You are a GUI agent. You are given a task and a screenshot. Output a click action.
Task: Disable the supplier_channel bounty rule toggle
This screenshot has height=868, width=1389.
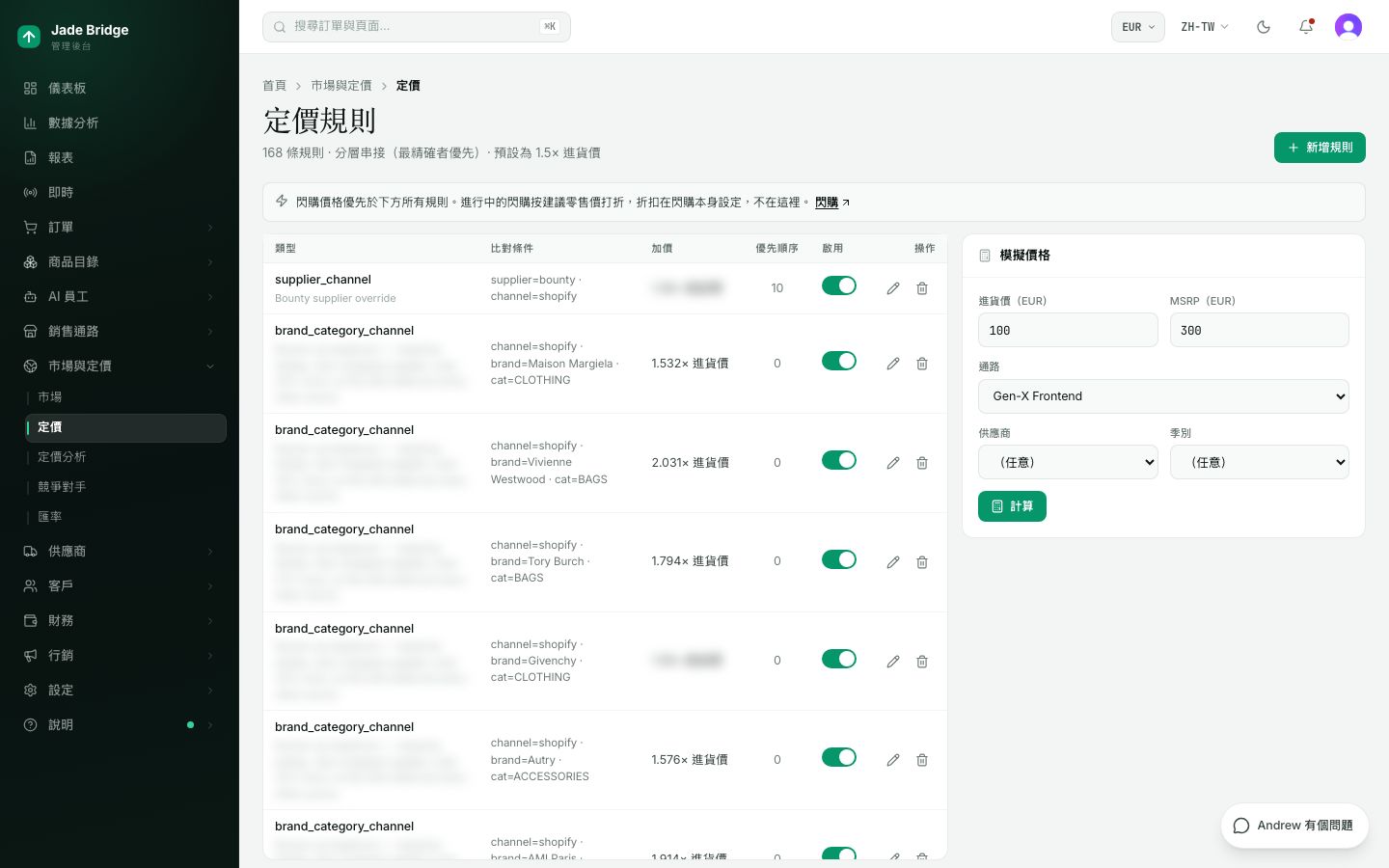(x=839, y=285)
